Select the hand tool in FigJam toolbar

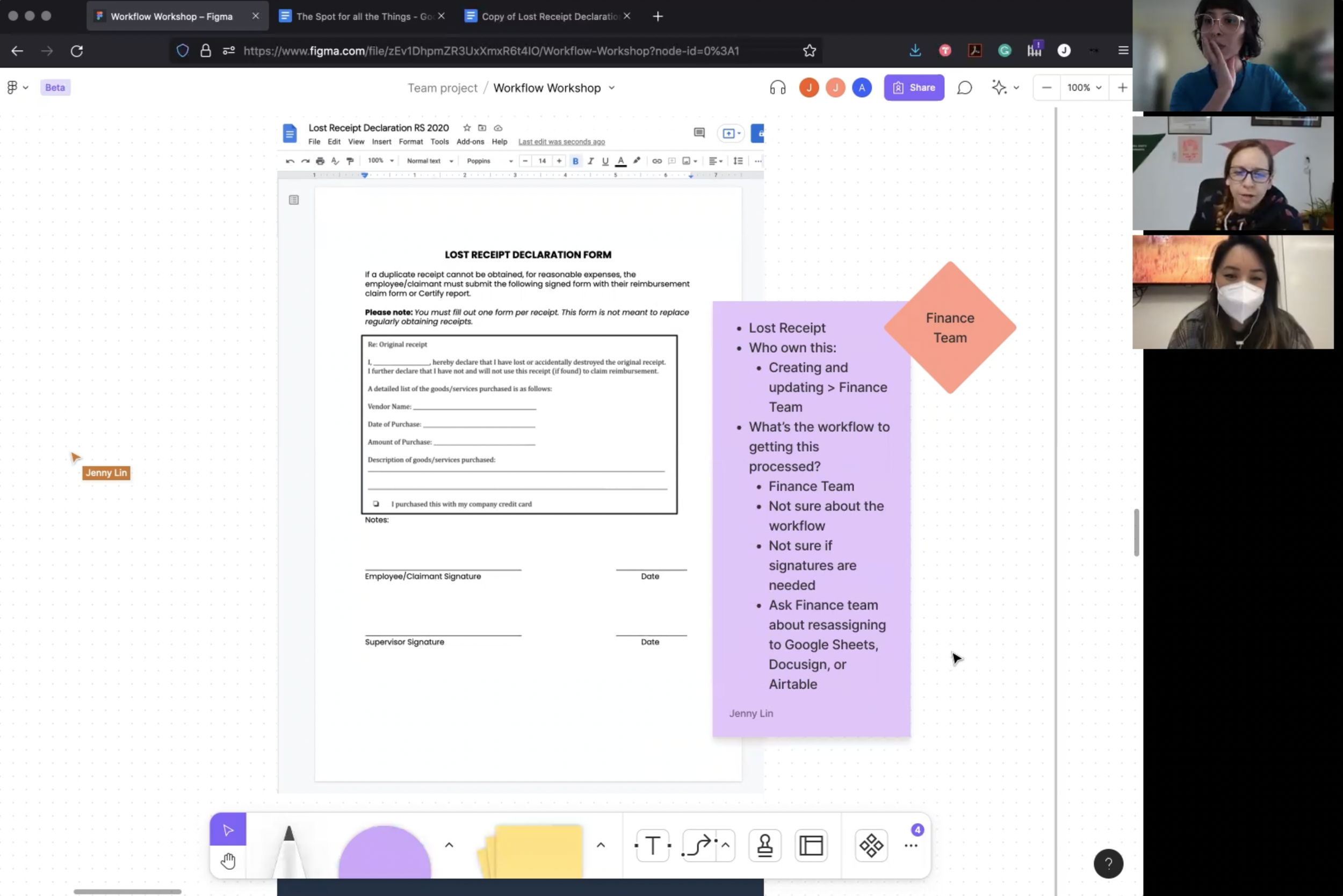pyautogui.click(x=227, y=861)
